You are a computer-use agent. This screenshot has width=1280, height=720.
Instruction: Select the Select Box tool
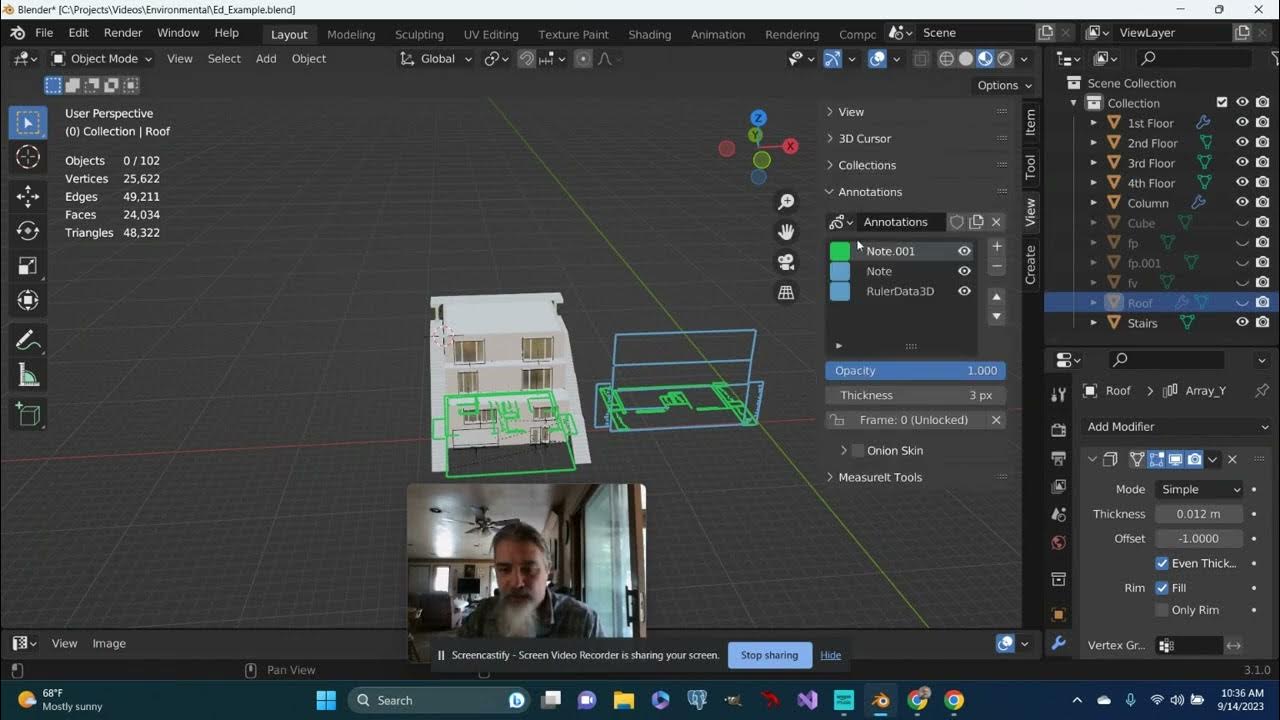click(x=28, y=123)
